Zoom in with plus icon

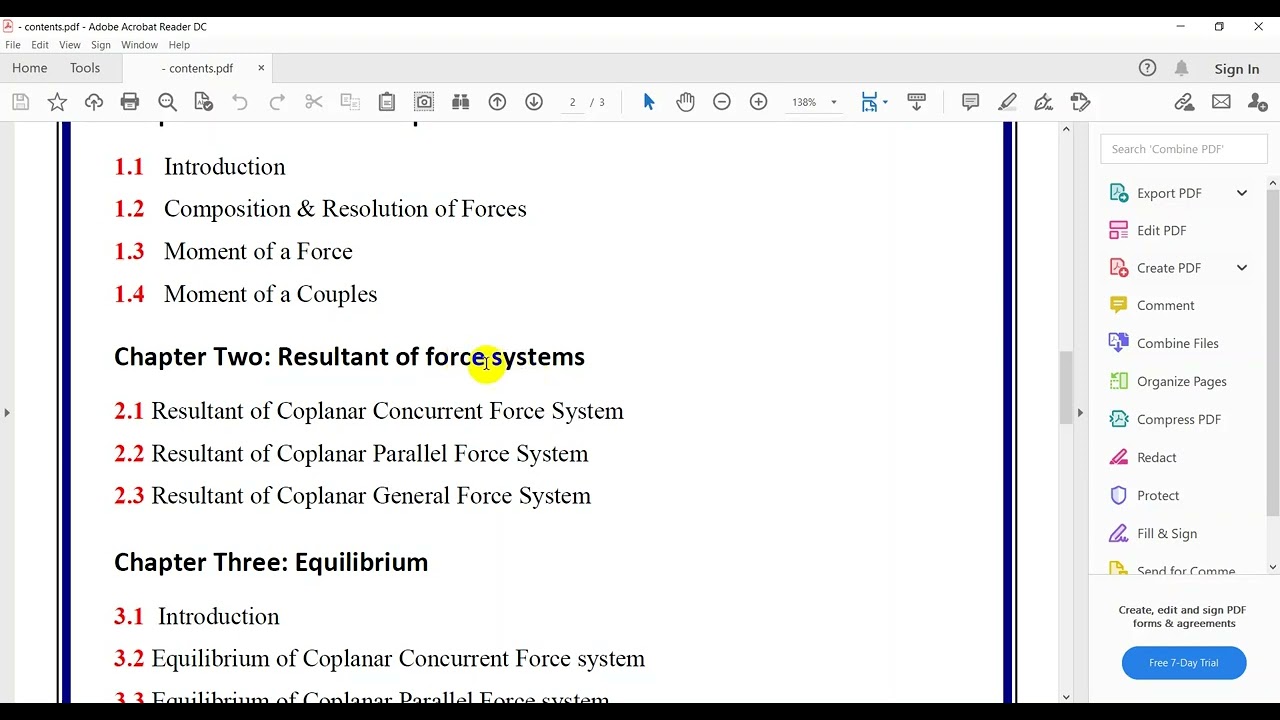[x=759, y=102]
